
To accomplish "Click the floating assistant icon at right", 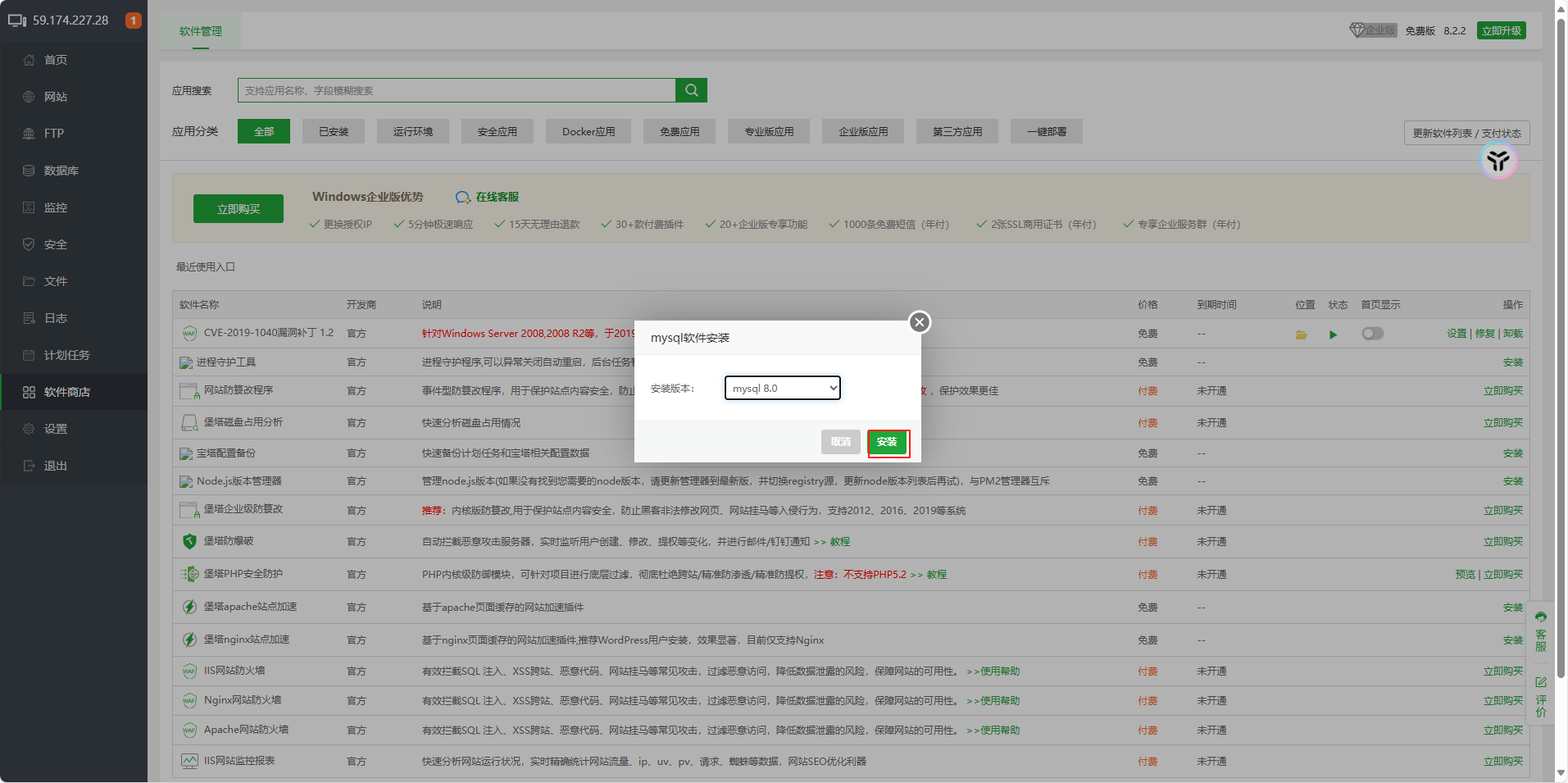I will point(1498,161).
